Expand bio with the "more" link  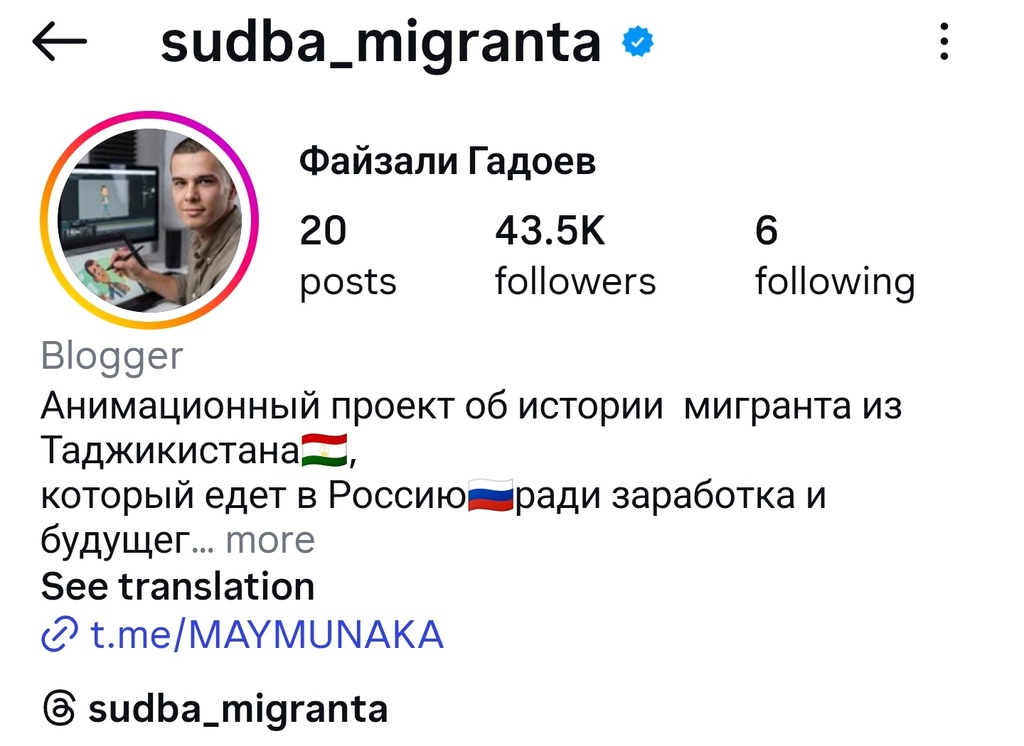[x=269, y=540]
